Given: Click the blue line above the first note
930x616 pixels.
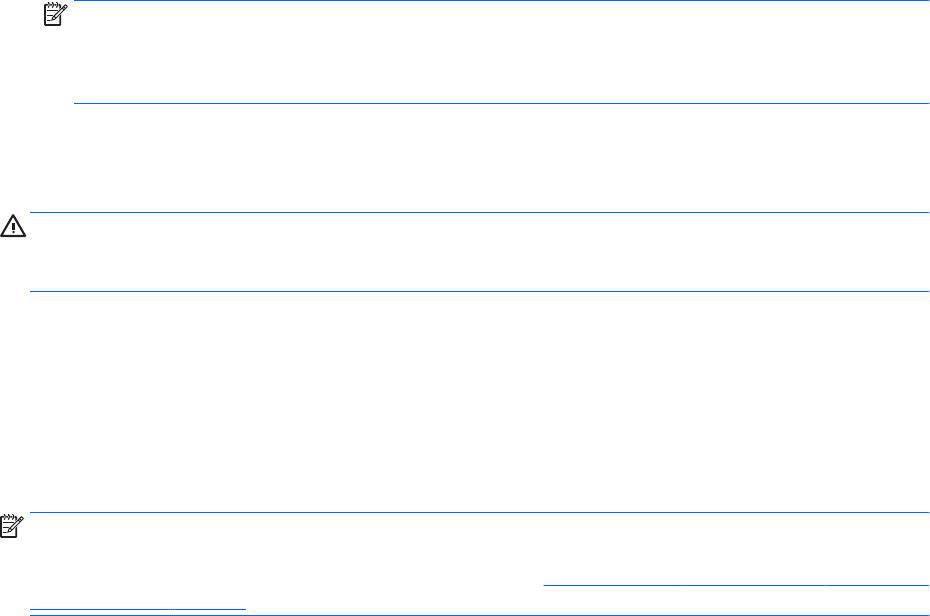Looking at the screenshot, I should [x=500, y=1].
